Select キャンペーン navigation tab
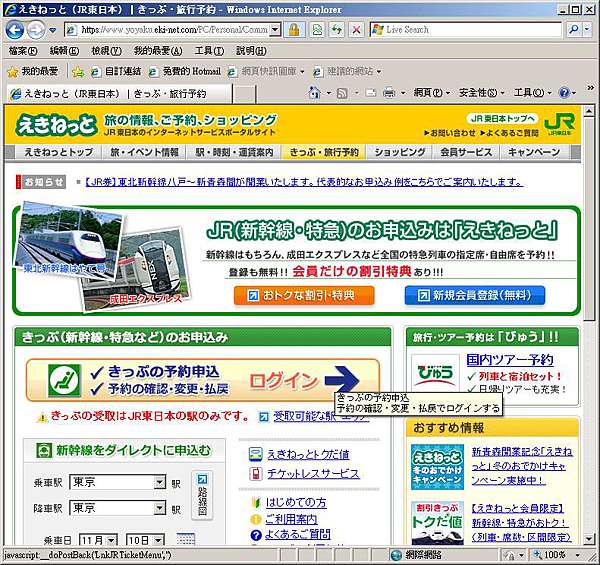Viewport: 600px width, 565px height. (534, 152)
